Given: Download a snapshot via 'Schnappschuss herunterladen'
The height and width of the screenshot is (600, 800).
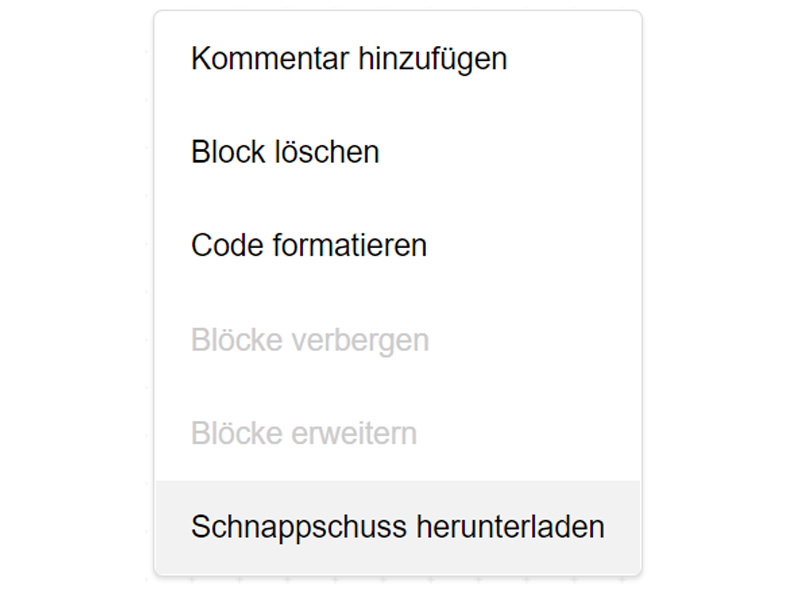Looking at the screenshot, I should click(397, 527).
